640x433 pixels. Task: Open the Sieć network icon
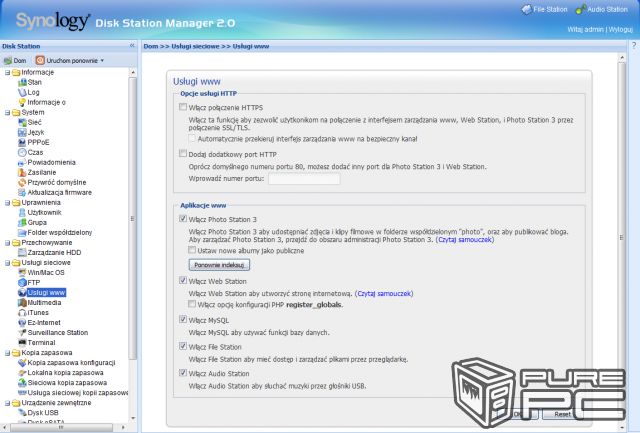click(x=22, y=122)
